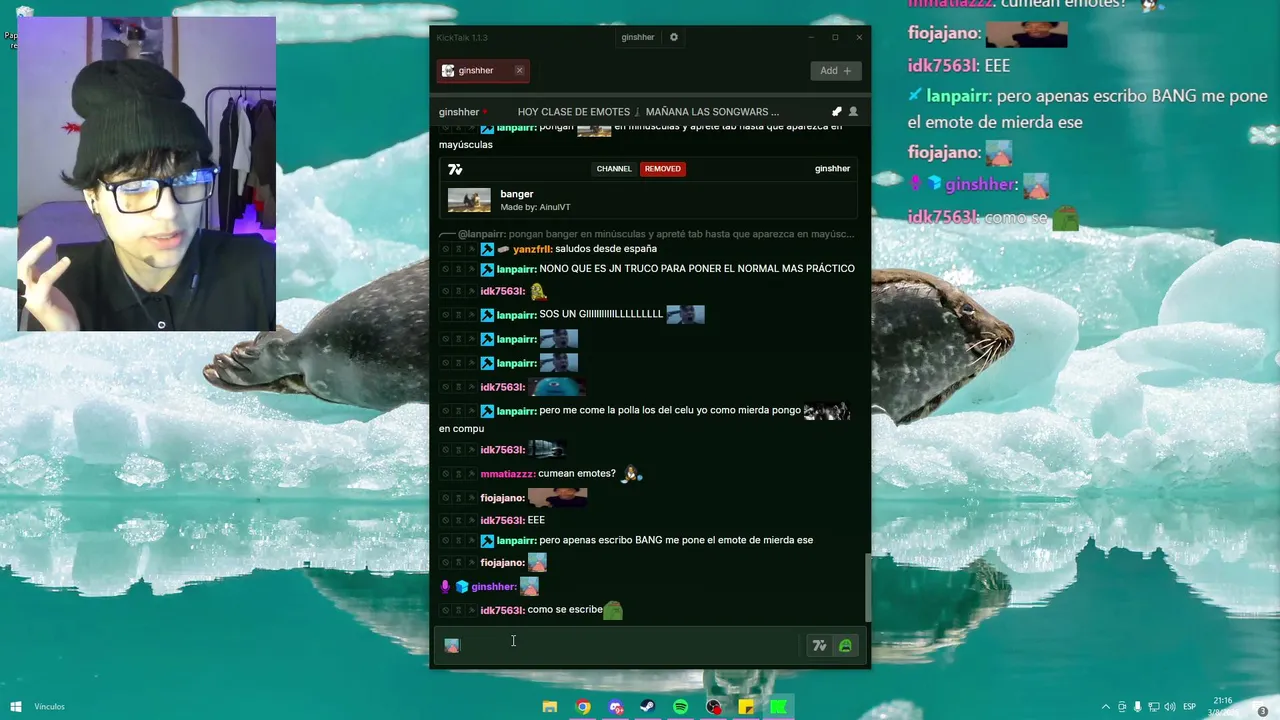Image resolution: width=1280 pixels, height=720 pixels.
Task: Open the Kick app in taskbar
Action: 779,707
